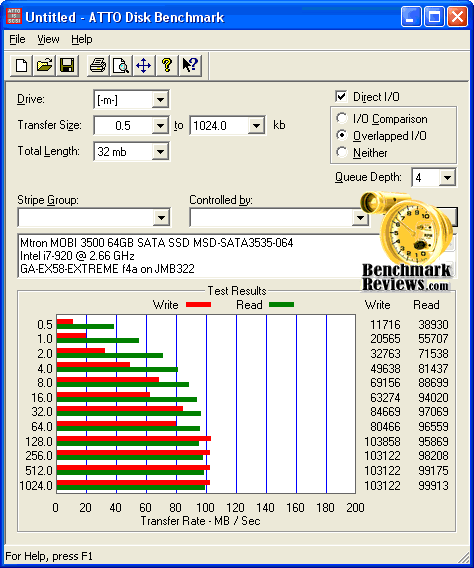Click the Write value 63274

point(385,397)
